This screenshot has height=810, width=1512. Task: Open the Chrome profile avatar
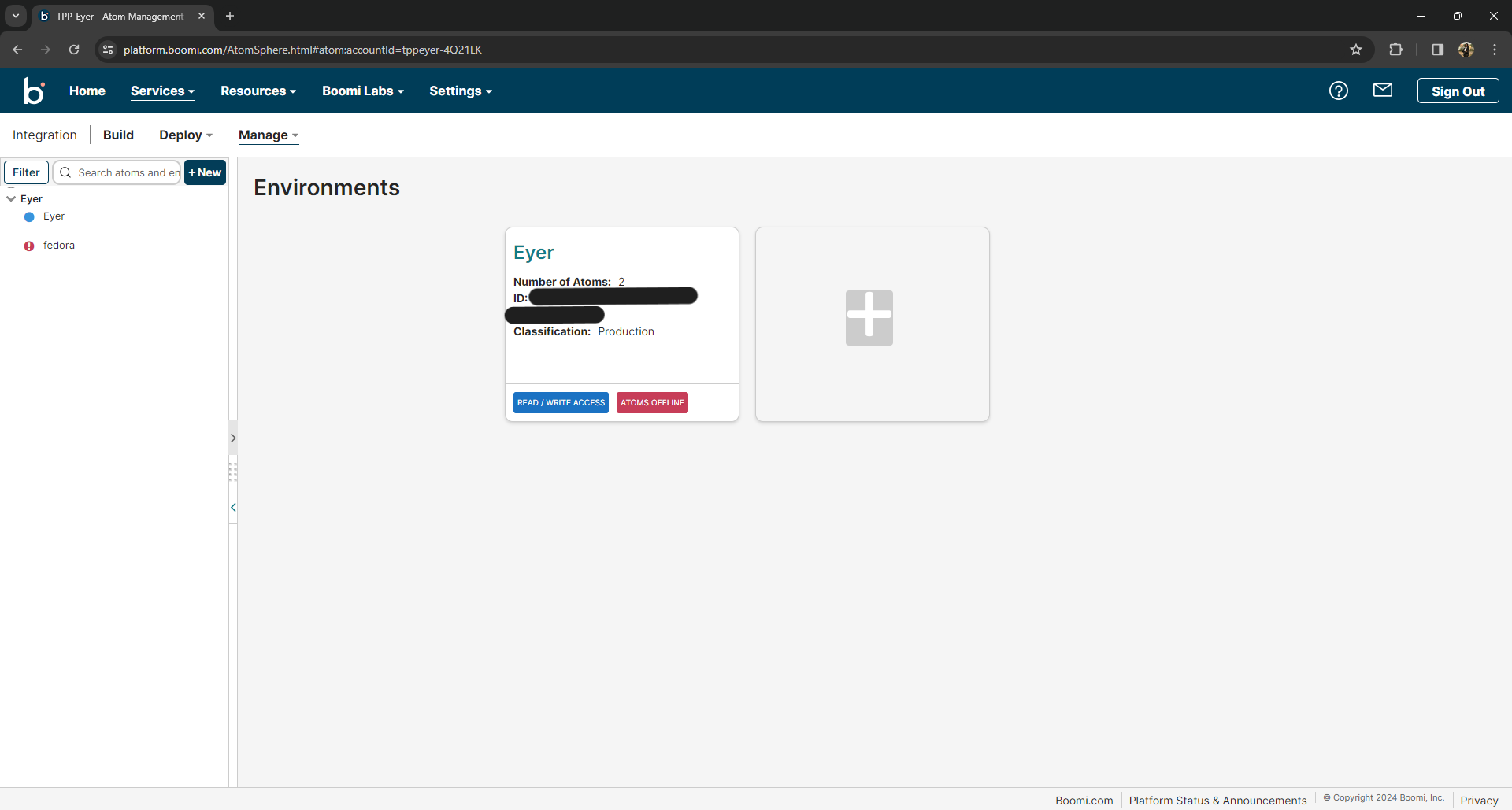coord(1466,50)
